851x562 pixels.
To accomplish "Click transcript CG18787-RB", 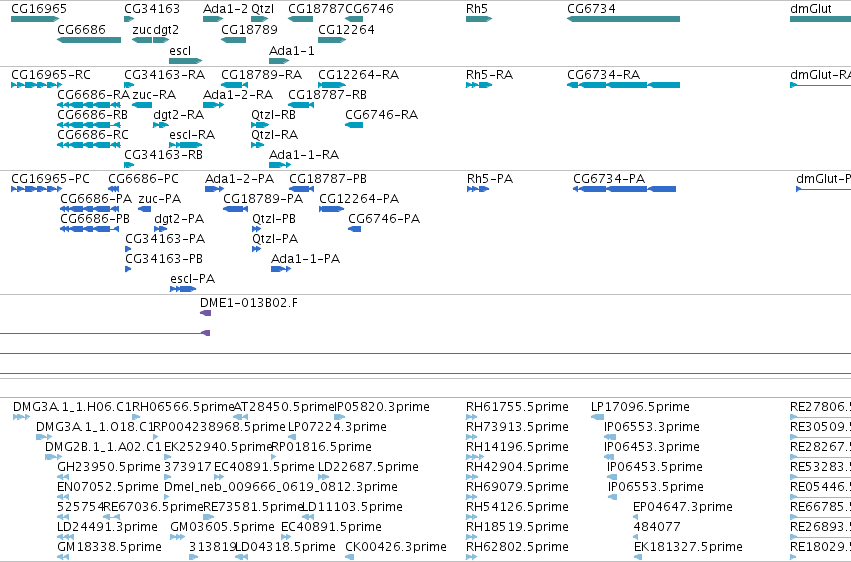I will click(327, 95).
